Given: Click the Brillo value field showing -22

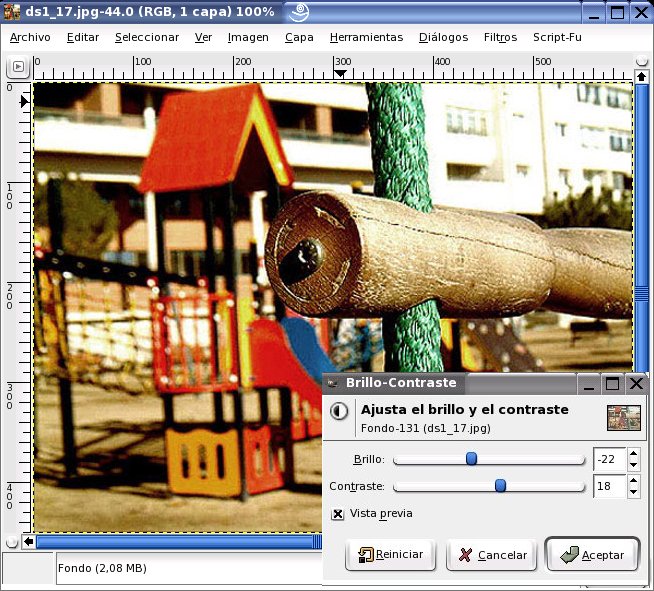Looking at the screenshot, I should 610,459.
